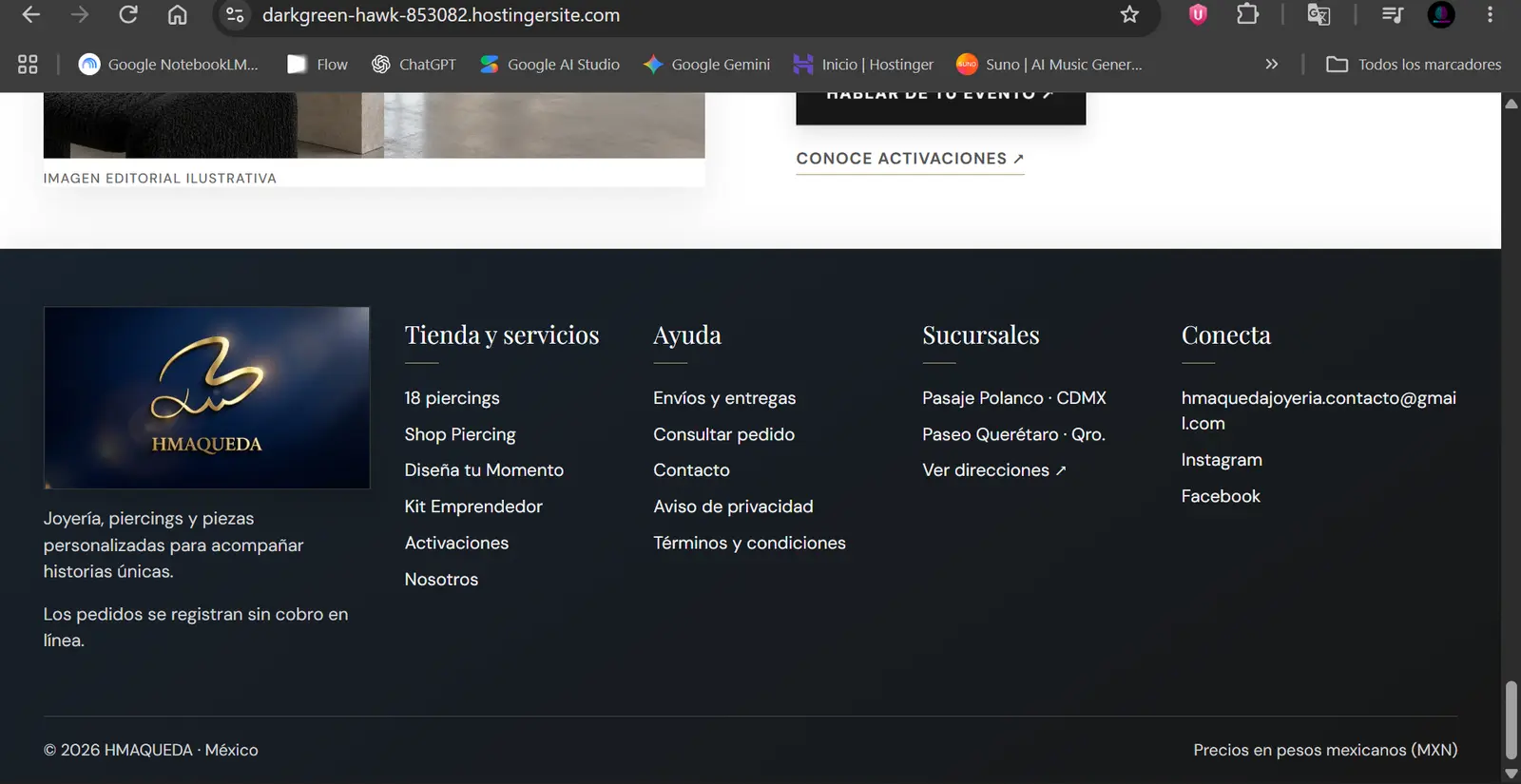This screenshot has height=784, width=1521.
Task: Follow the CONOCE ACTIVACIONES link
Action: [x=910, y=159]
